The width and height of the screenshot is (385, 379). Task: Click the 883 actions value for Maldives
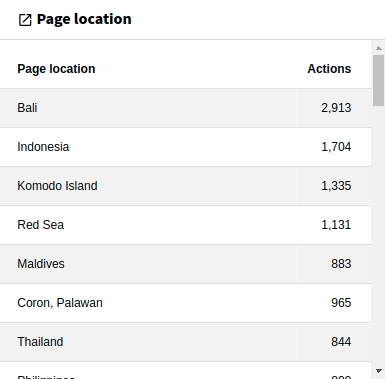[341, 264]
